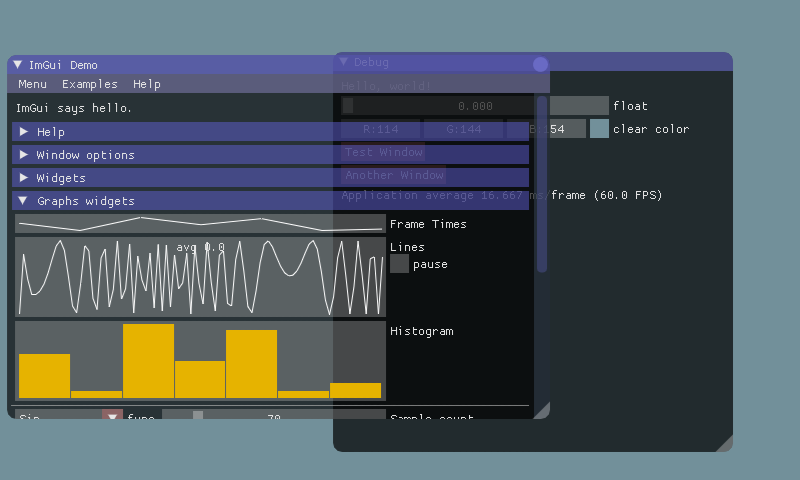The image size is (800, 480).
Task: Open the Menu item in ImGui Demo
Action: [x=33, y=84]
